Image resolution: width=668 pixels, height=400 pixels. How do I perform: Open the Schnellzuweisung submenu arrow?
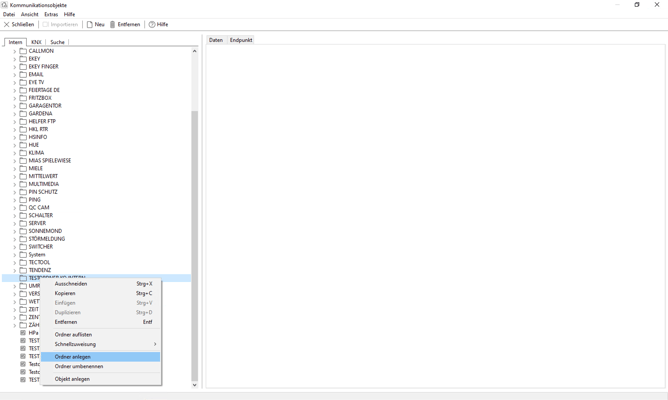(x=155, y=344)
